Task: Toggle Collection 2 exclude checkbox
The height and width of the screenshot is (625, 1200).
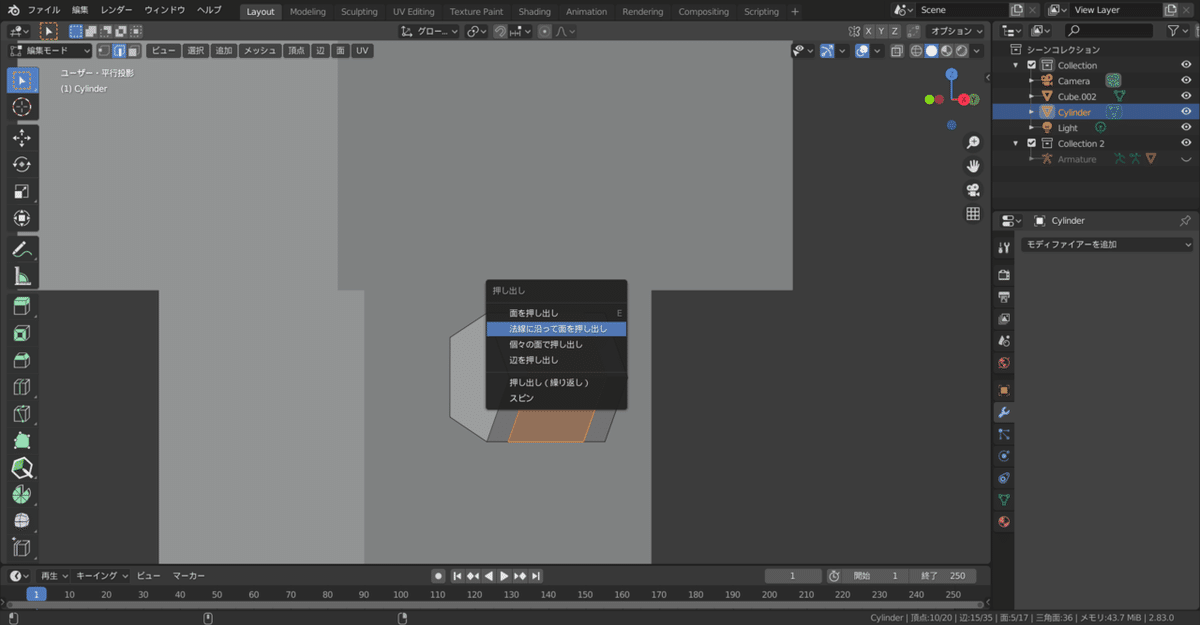Action: [1031, 143]
